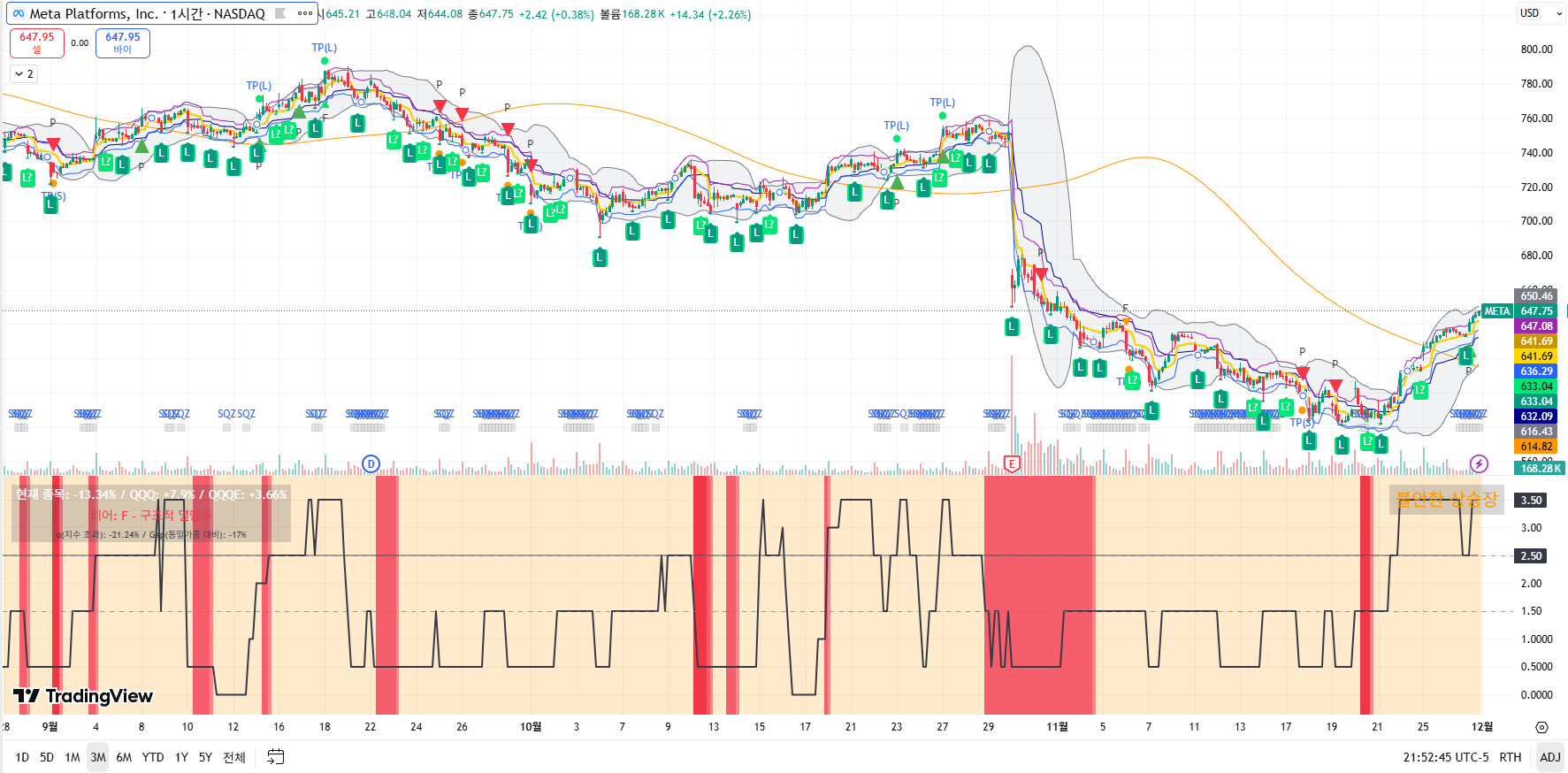This screenshot has width=1568, height=773.
Task: Click the purple lightning bolt event icon
Action: 1479,463
